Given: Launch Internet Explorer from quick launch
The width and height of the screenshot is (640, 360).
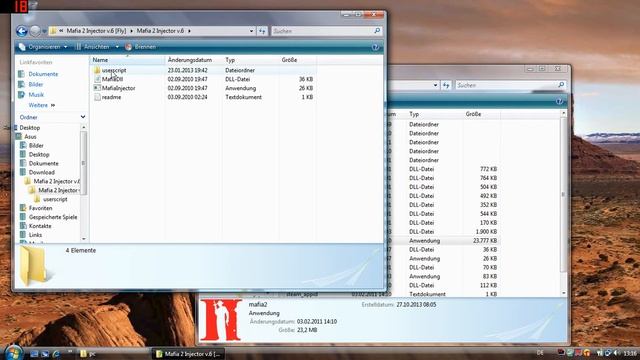Looking at the screenshot, I should coord(56,354).
